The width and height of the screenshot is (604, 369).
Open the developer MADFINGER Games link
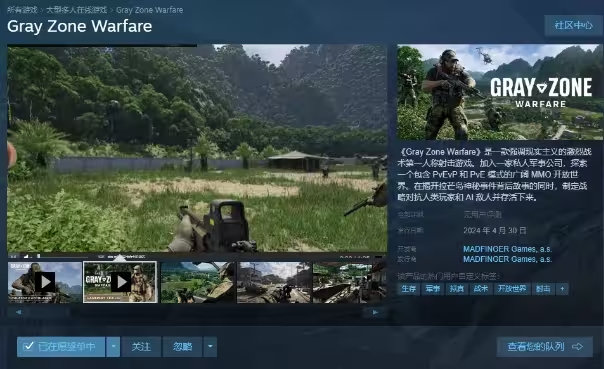click(x=507, y=249)
